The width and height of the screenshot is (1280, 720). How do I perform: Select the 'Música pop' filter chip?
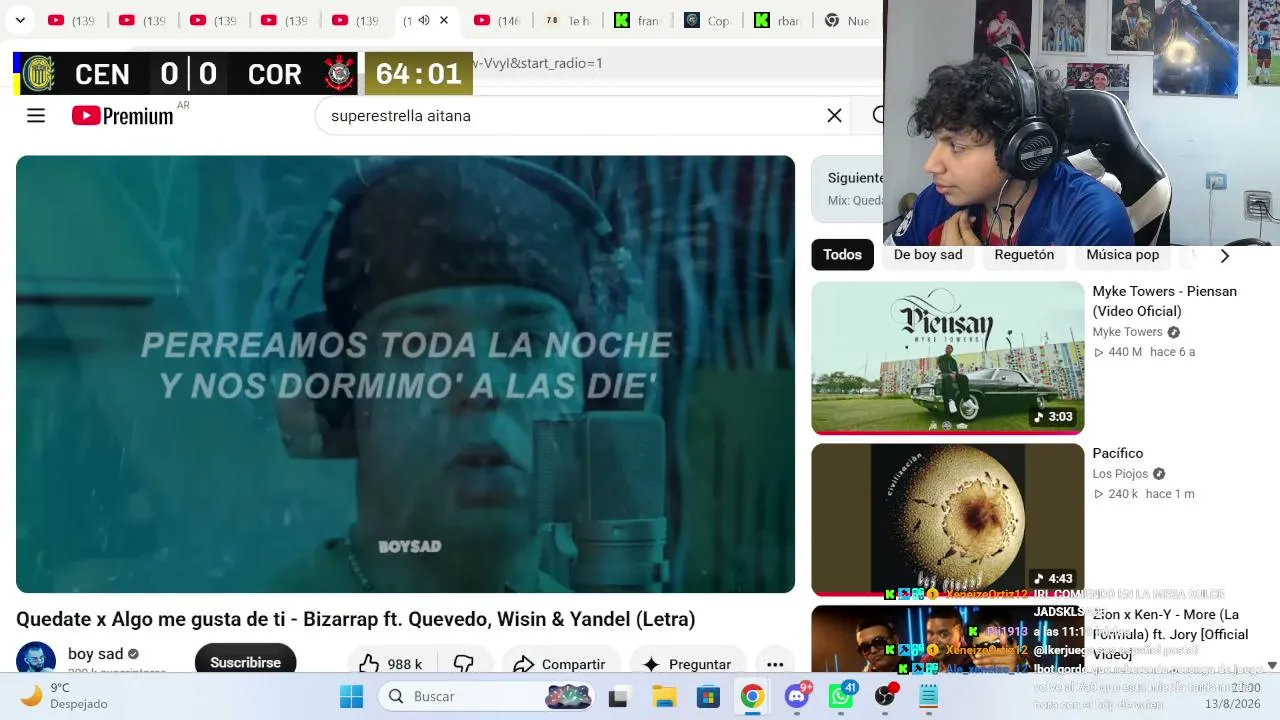(x=1123, y=255)
